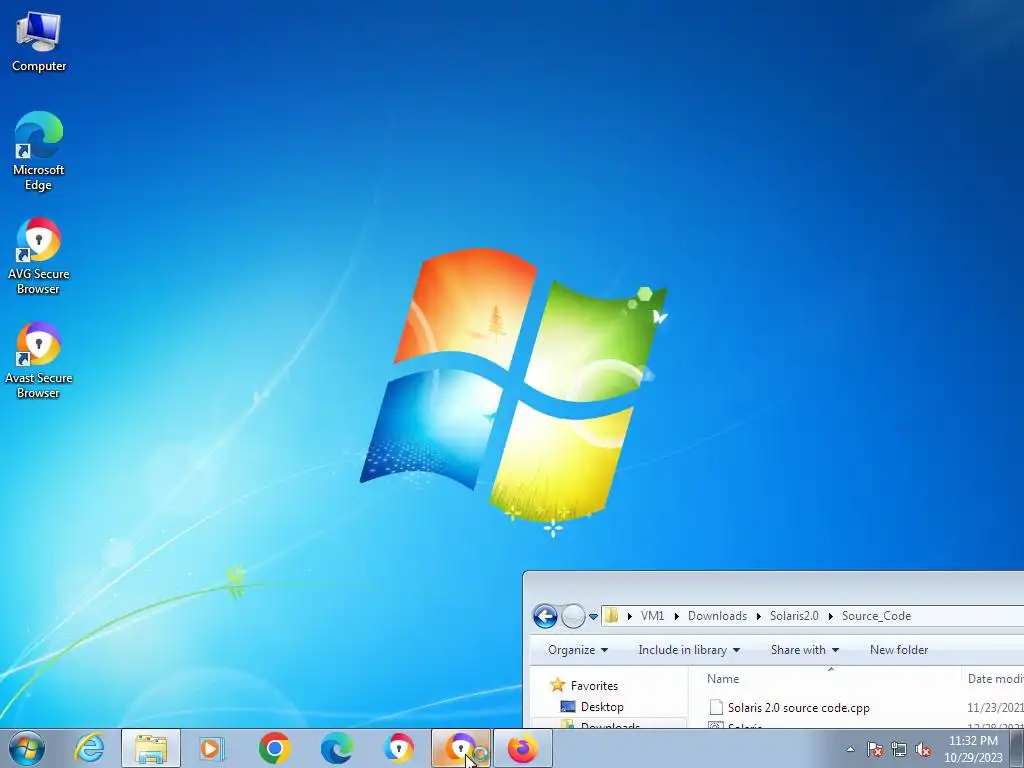Navigate to Solaris2.0 in the address bar

[794, 616]
